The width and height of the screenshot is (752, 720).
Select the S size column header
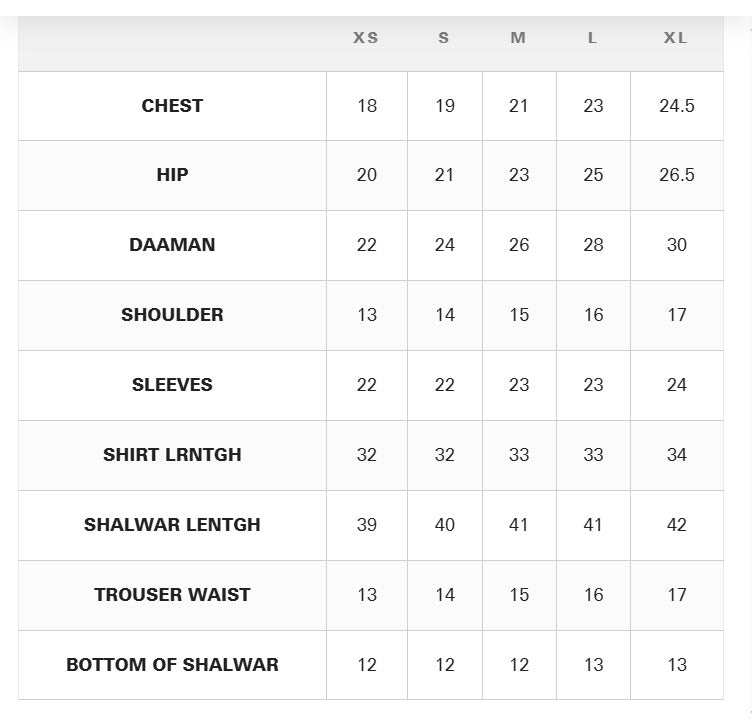coord(444,38)
